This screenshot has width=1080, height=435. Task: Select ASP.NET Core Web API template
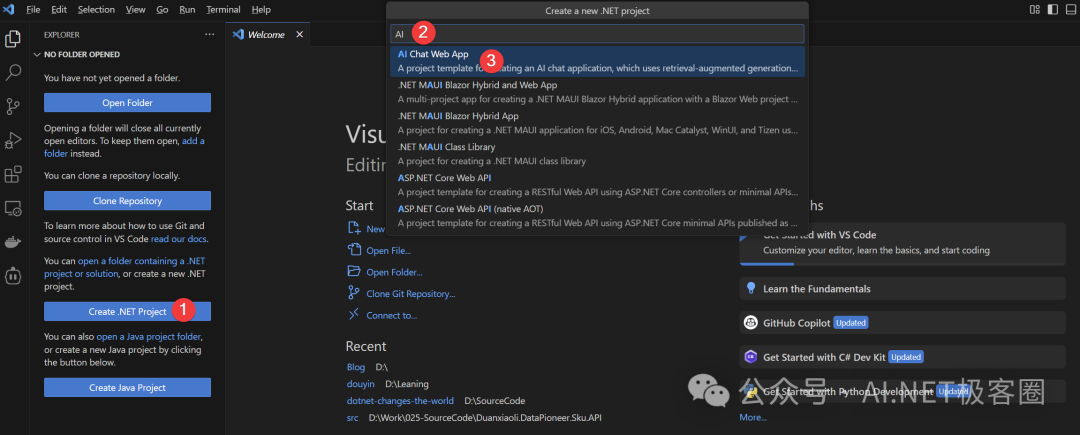coord(597,185)
